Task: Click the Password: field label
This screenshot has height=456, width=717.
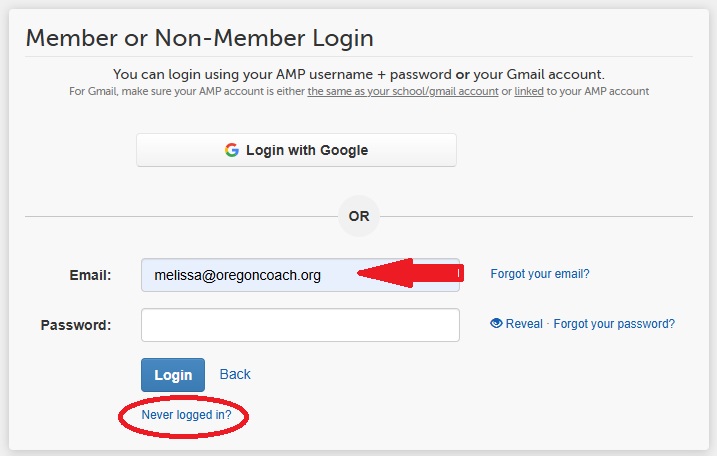Action: 76,325
